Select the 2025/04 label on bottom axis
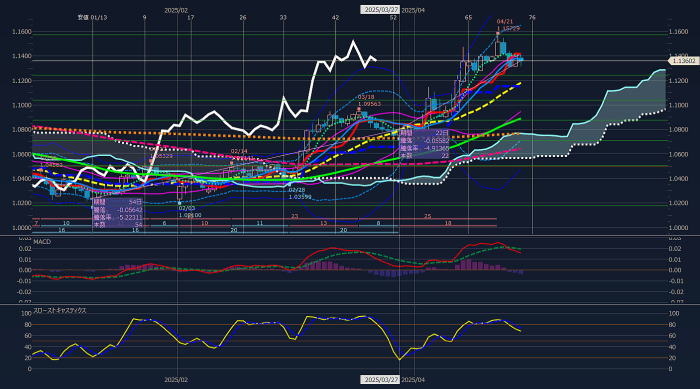 (413, 380)
